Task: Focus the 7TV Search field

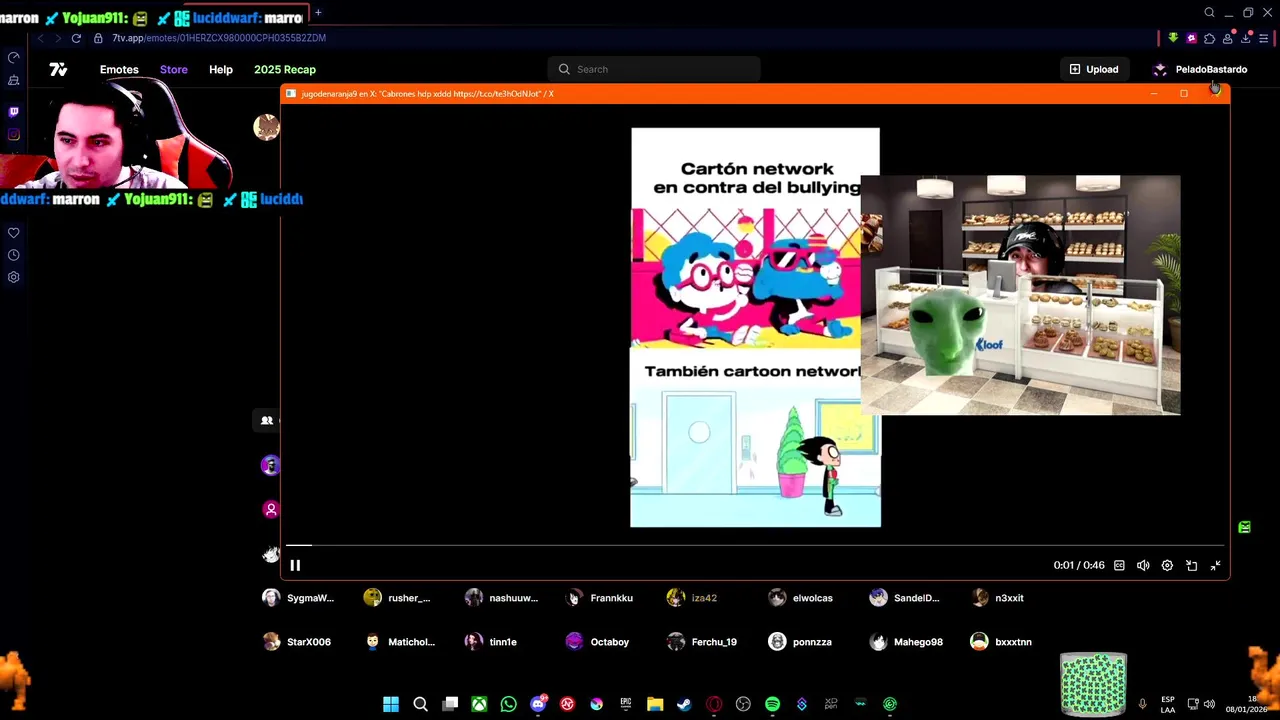Action: coord(654,69)
